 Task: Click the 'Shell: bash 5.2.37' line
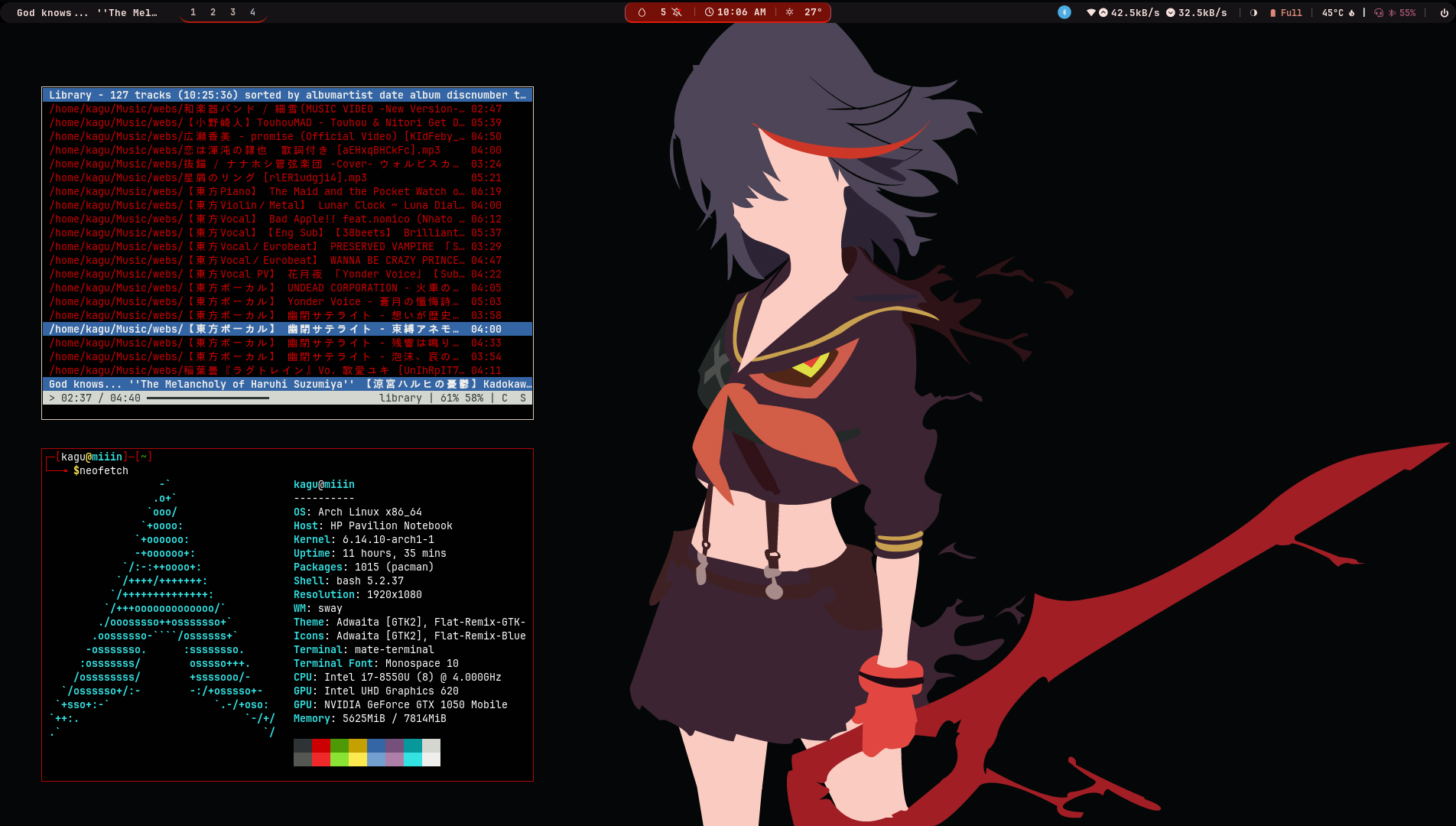coord(349,580)
